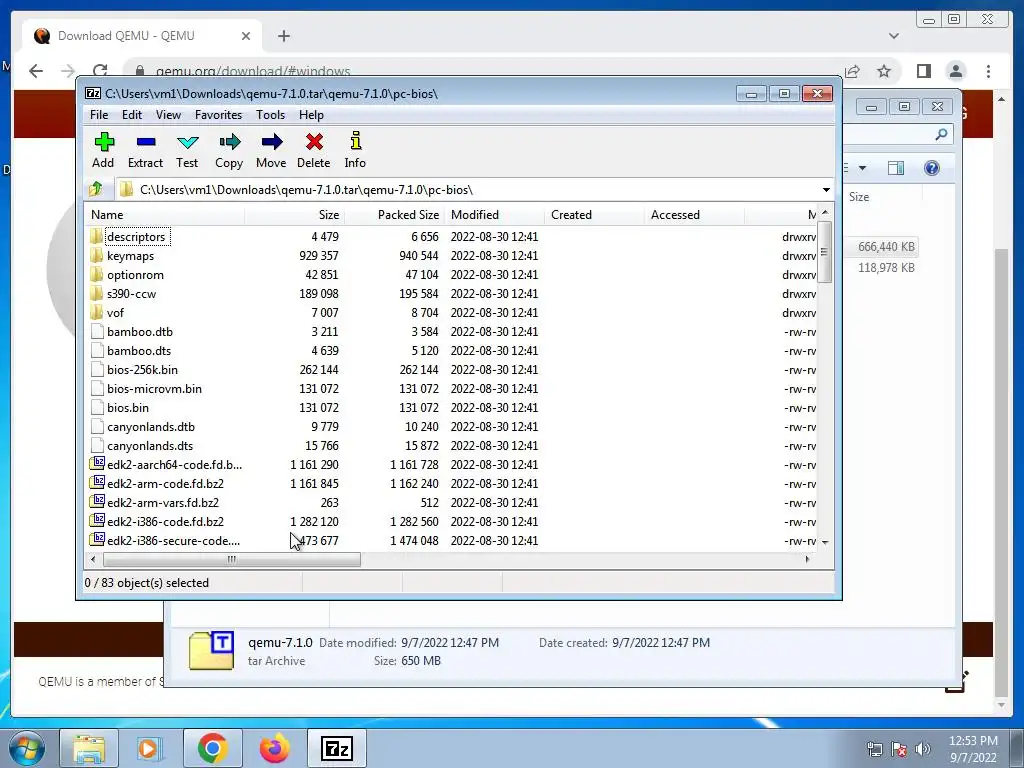Viewport: 1024px width, 768px height.
Task: Switch to the Download QEMU tab
Action: [142, 36]
